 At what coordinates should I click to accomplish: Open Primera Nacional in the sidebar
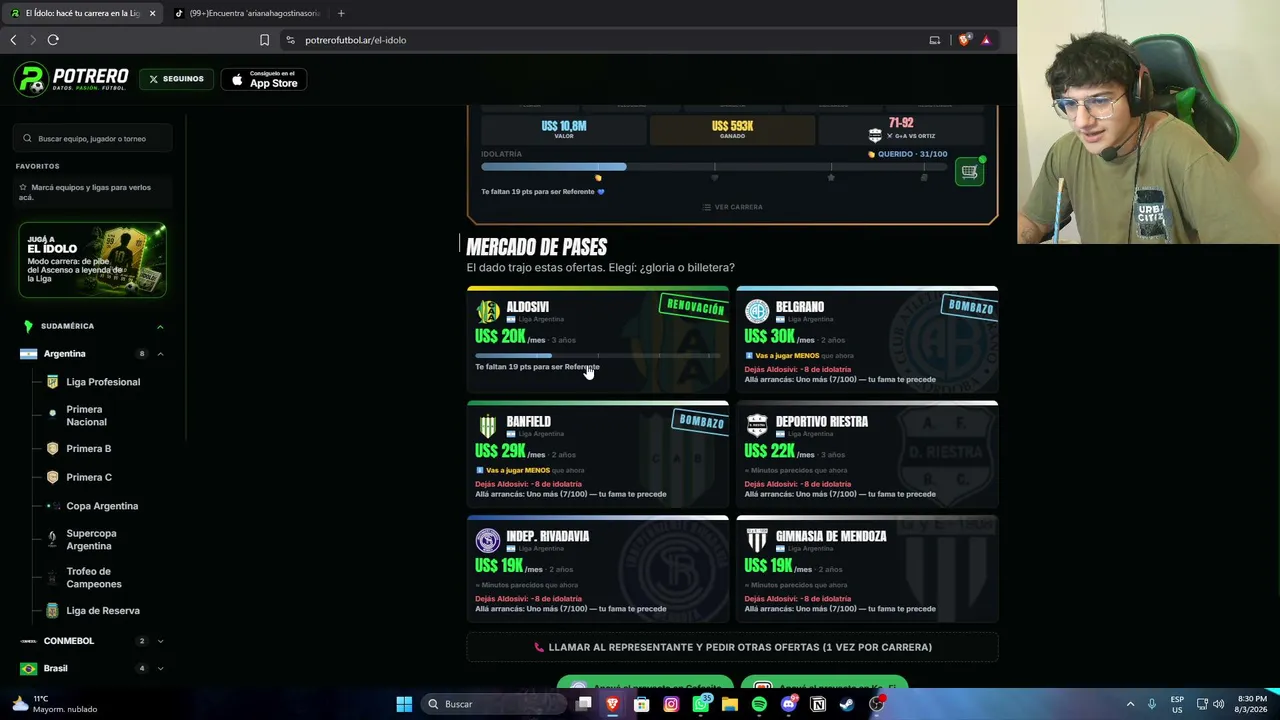tap(86, 415)
